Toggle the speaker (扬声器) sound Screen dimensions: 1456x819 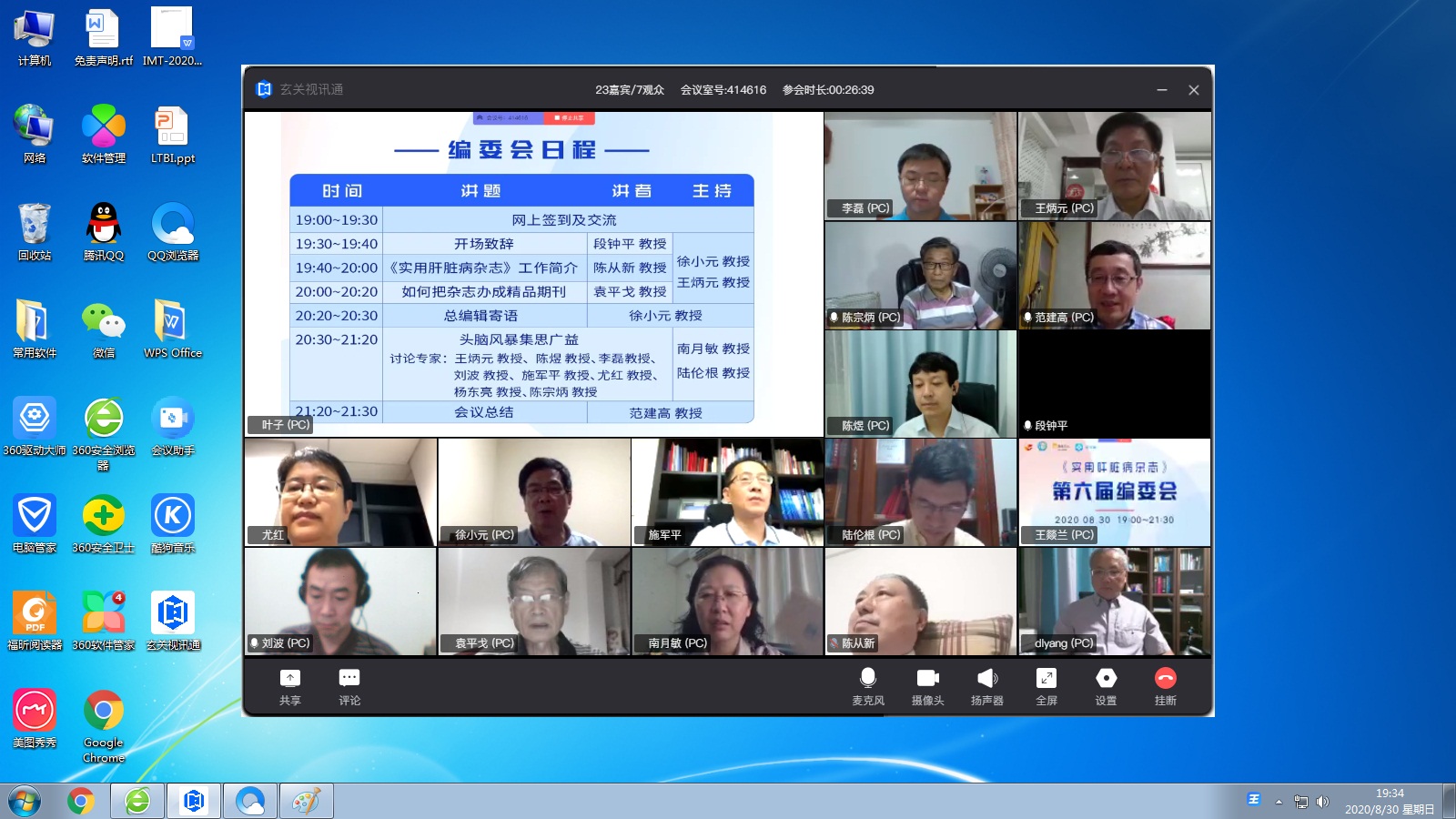click(986, 685)
